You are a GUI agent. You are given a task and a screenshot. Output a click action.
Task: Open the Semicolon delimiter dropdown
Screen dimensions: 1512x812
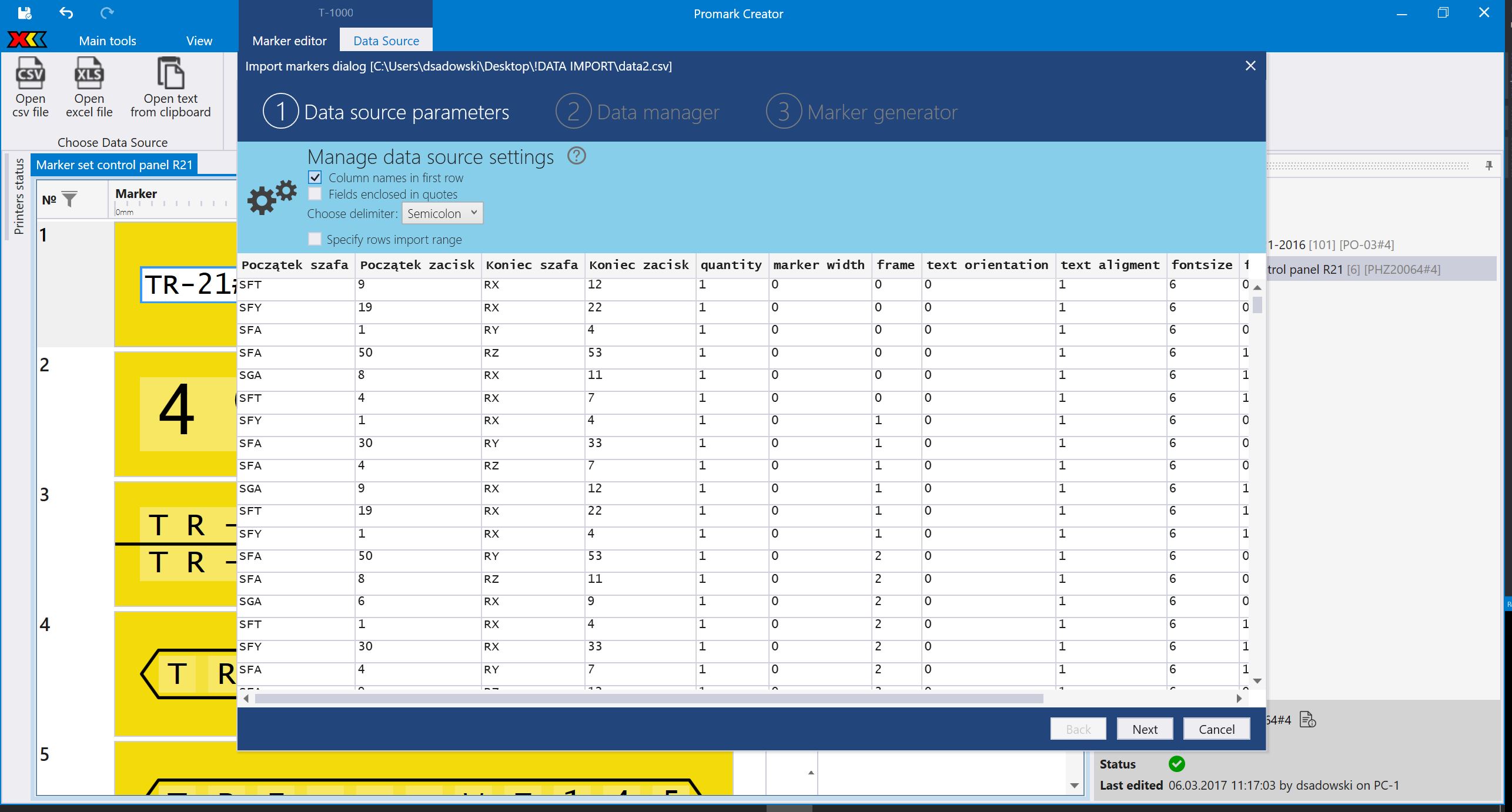click(442, 213)
